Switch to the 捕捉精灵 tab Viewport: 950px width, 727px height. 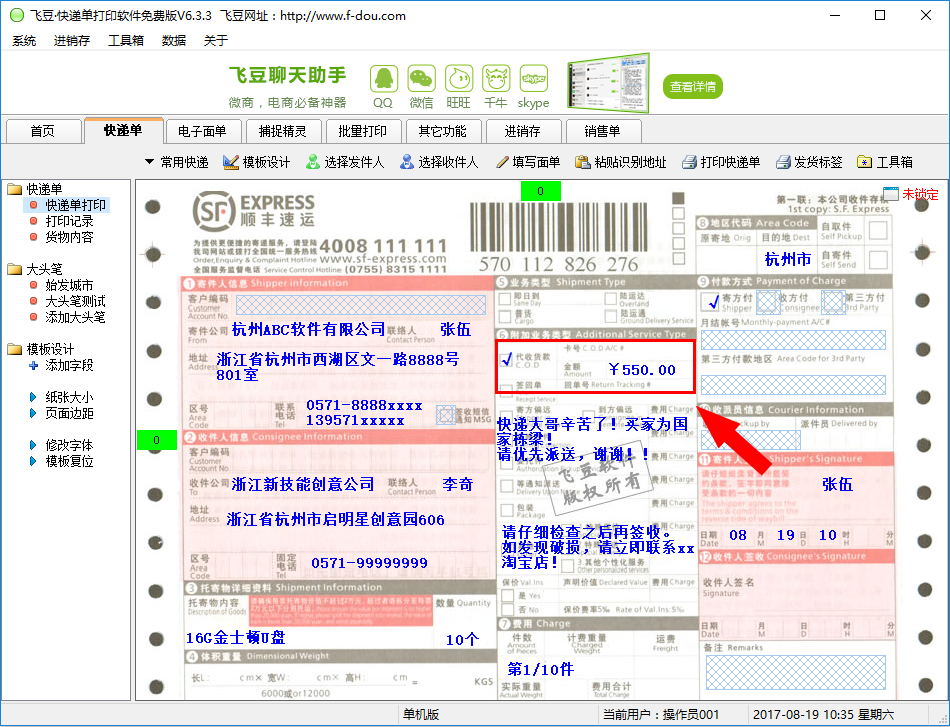(x=282, y=131)
